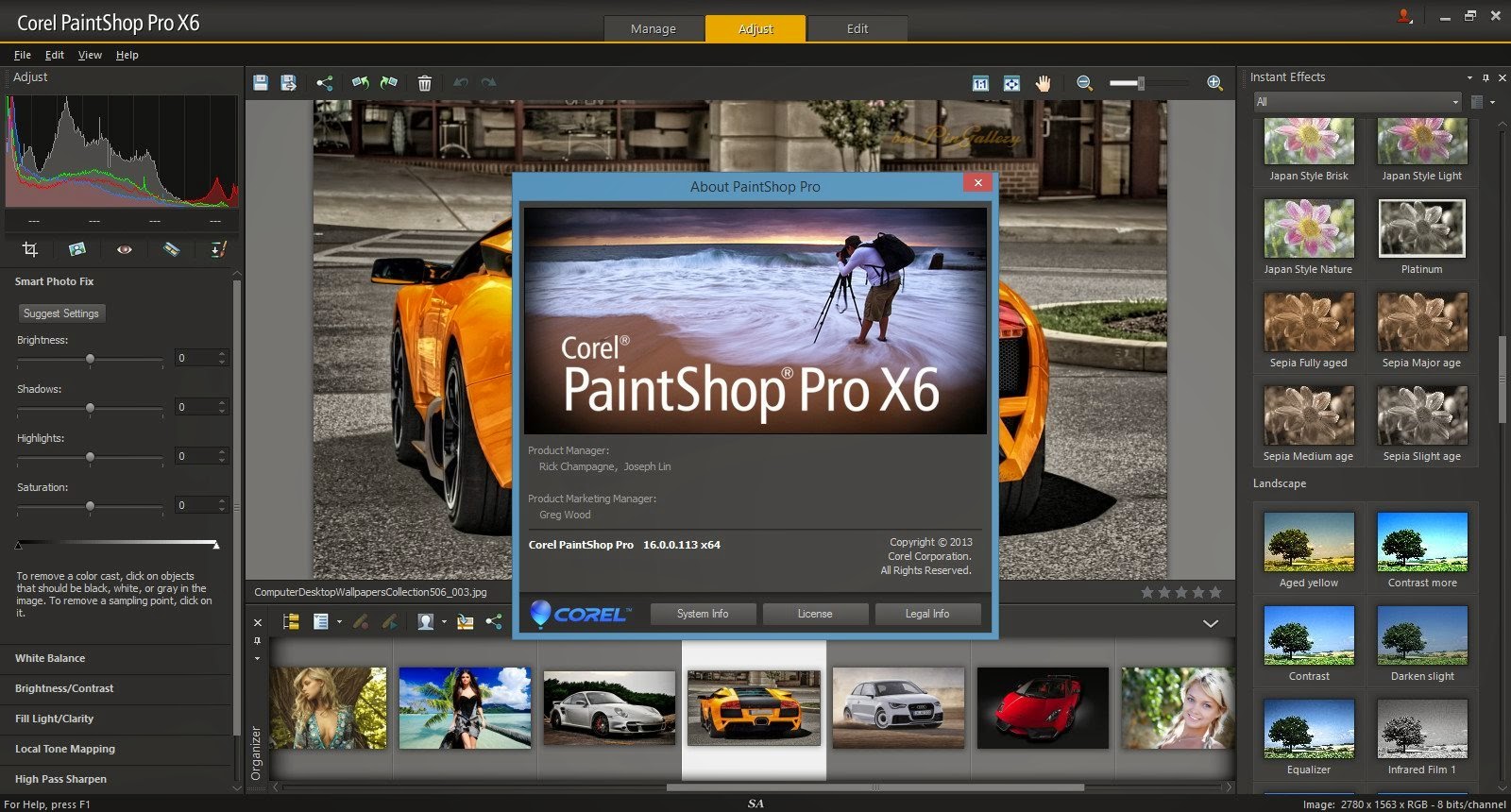Image resolution: width=1511 pixels, height=812 pixels.
Task: Click the Suggest Settings button
Action: pyautogui.click(x=61, y=313)
